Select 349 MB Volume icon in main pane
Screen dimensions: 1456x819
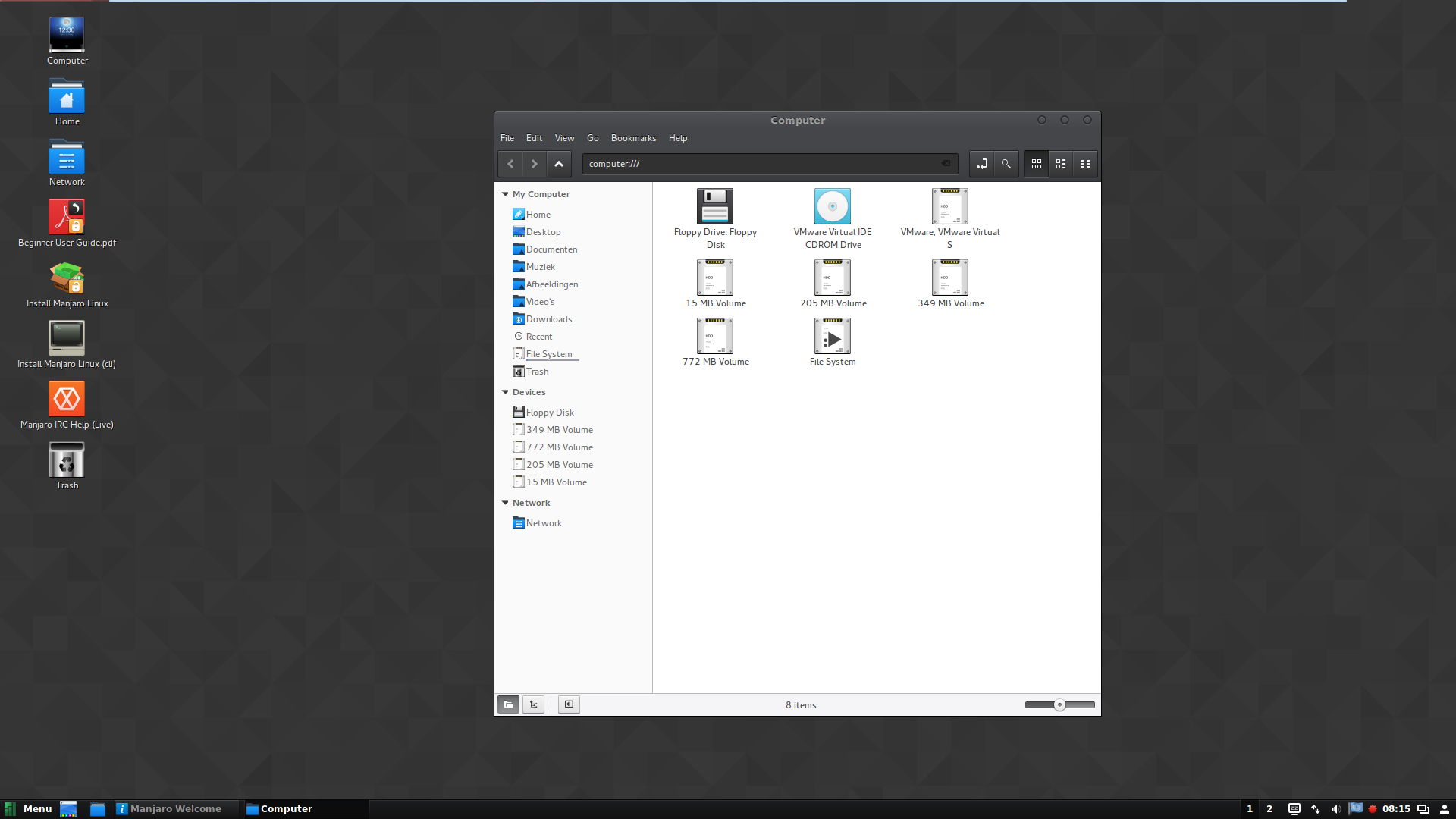point(950,278)
